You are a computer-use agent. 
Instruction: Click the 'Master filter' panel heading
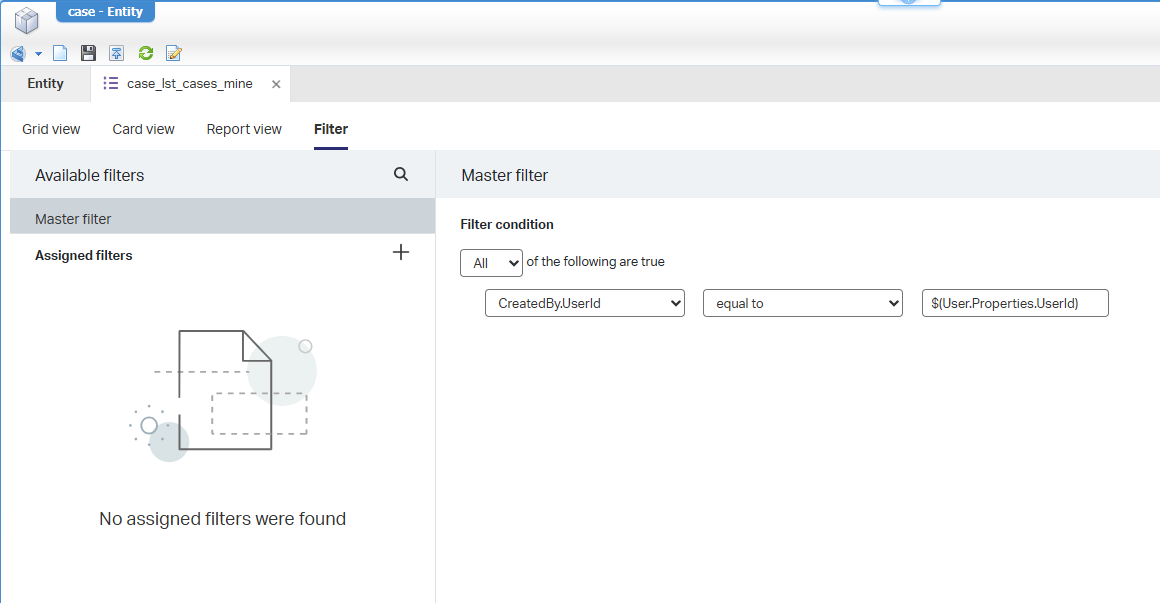(x=505, y=175)
